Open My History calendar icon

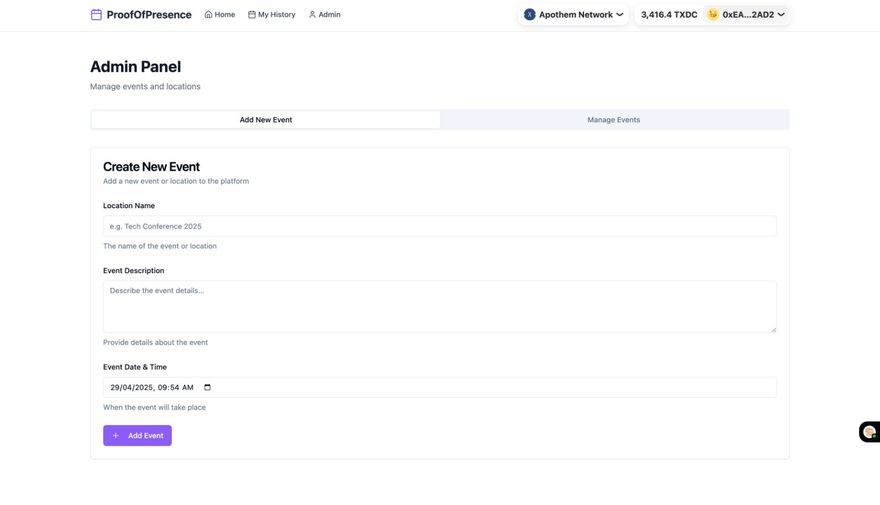pos(252,15)
